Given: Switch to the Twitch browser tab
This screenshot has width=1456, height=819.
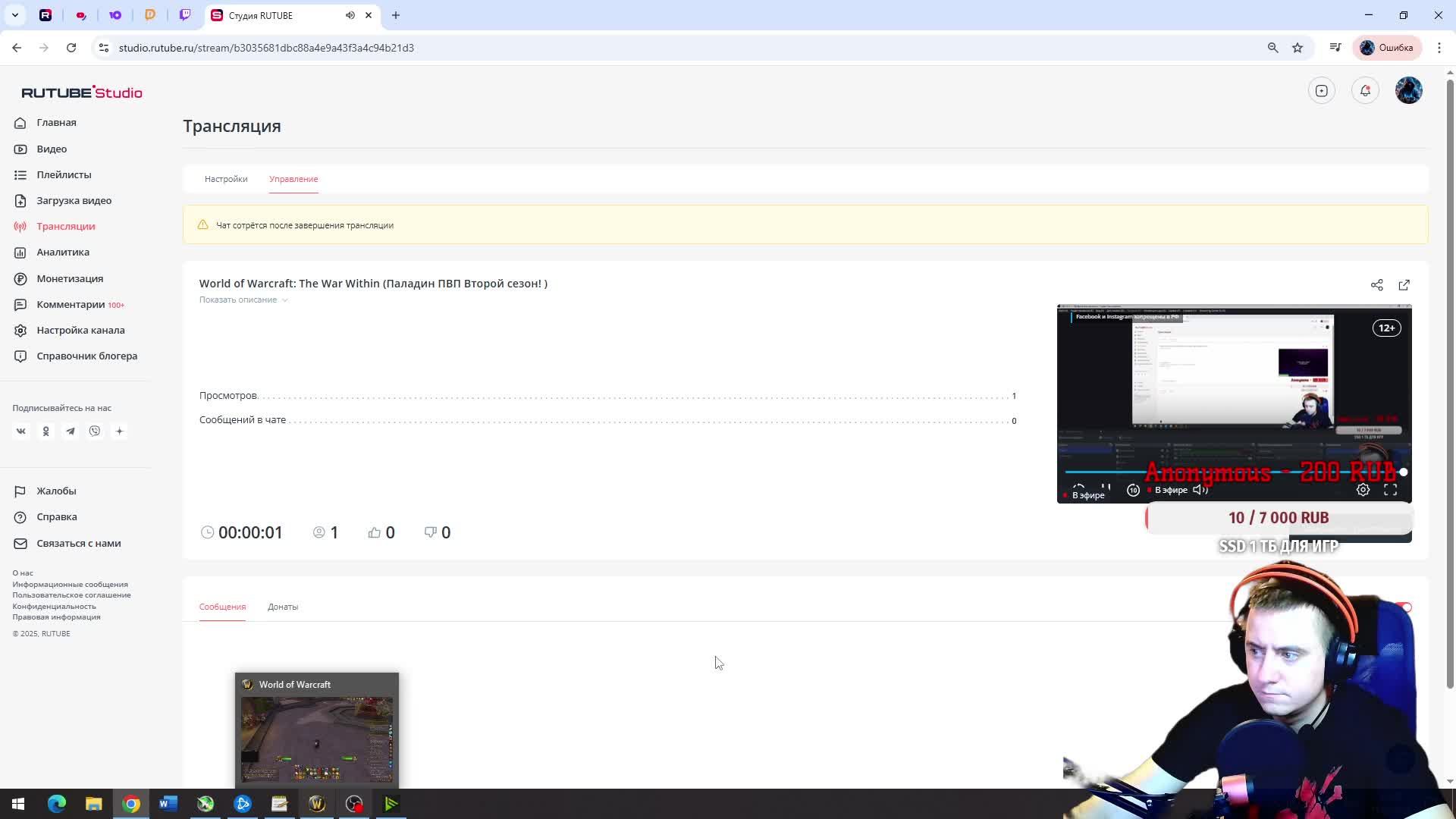Looking at the screenshot, I should (185, 15).
